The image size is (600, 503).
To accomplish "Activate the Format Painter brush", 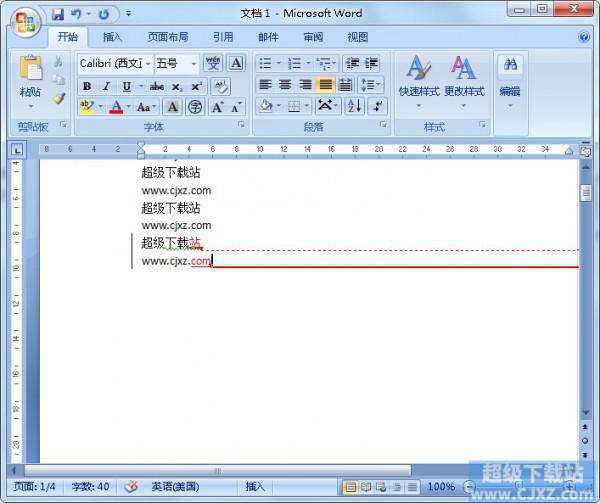I will (59, 98).
